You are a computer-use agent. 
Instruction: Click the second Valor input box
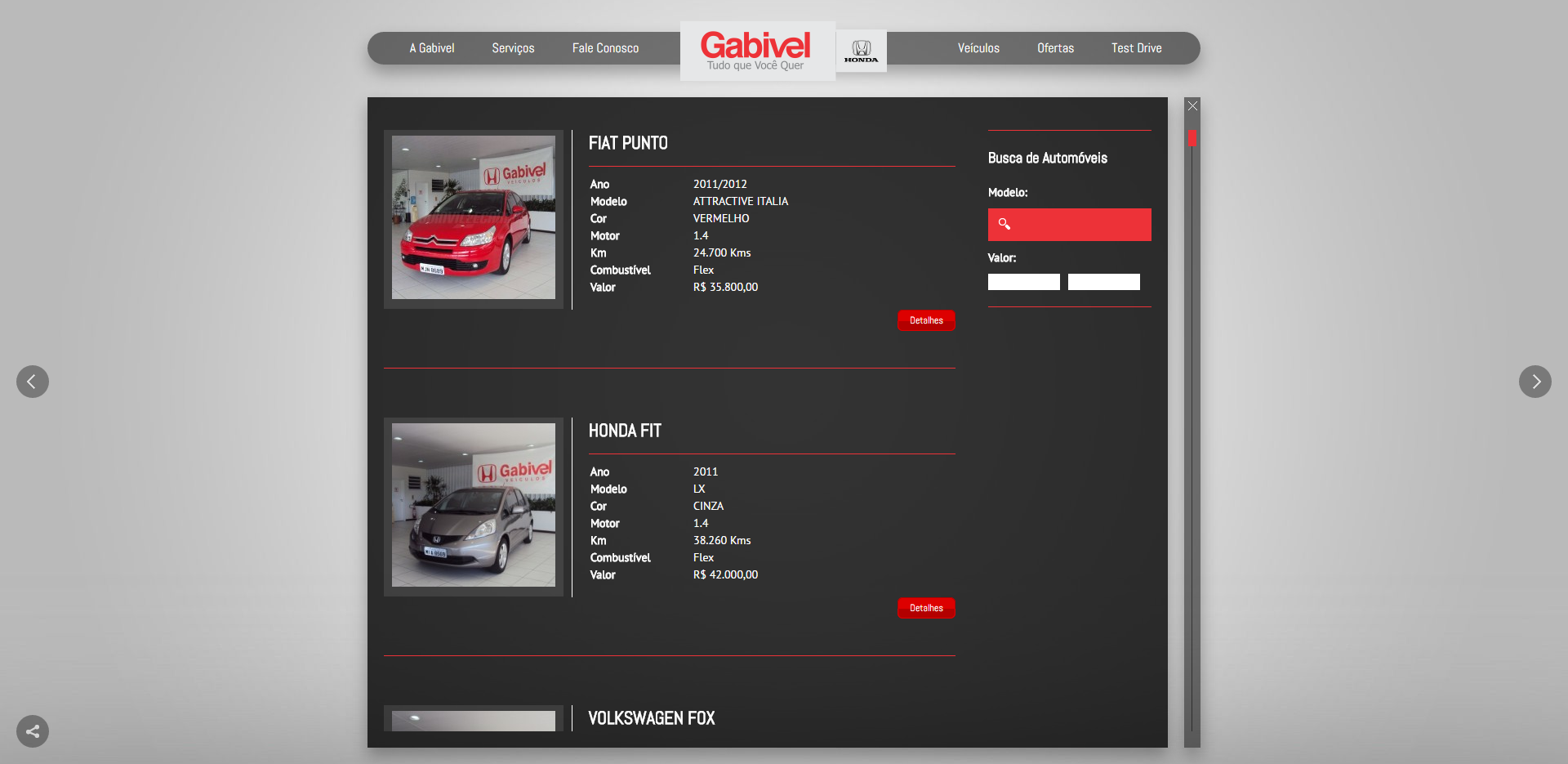[1104, 282]
